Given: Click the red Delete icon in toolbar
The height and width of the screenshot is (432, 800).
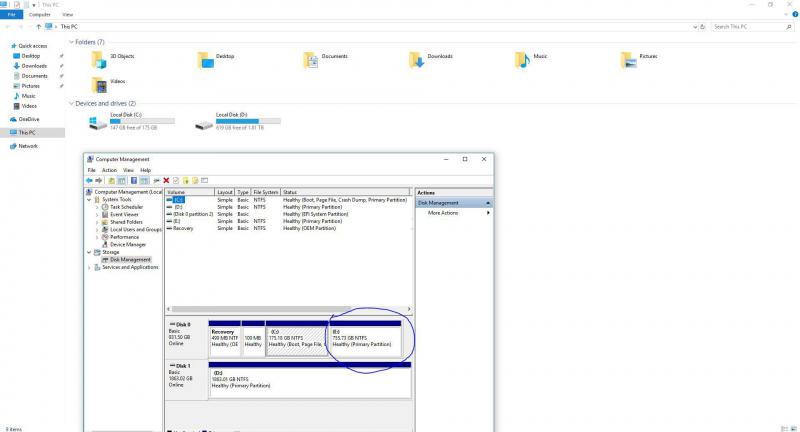Looking at the screenshot, I should point(166,180).
